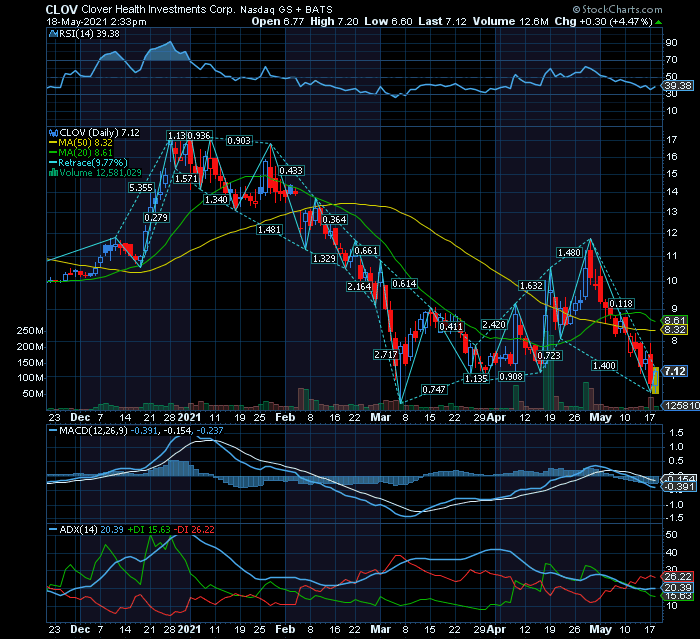Click the MACD(12,26,9) legend label
The image size is (700, 639).
[88, 431]
